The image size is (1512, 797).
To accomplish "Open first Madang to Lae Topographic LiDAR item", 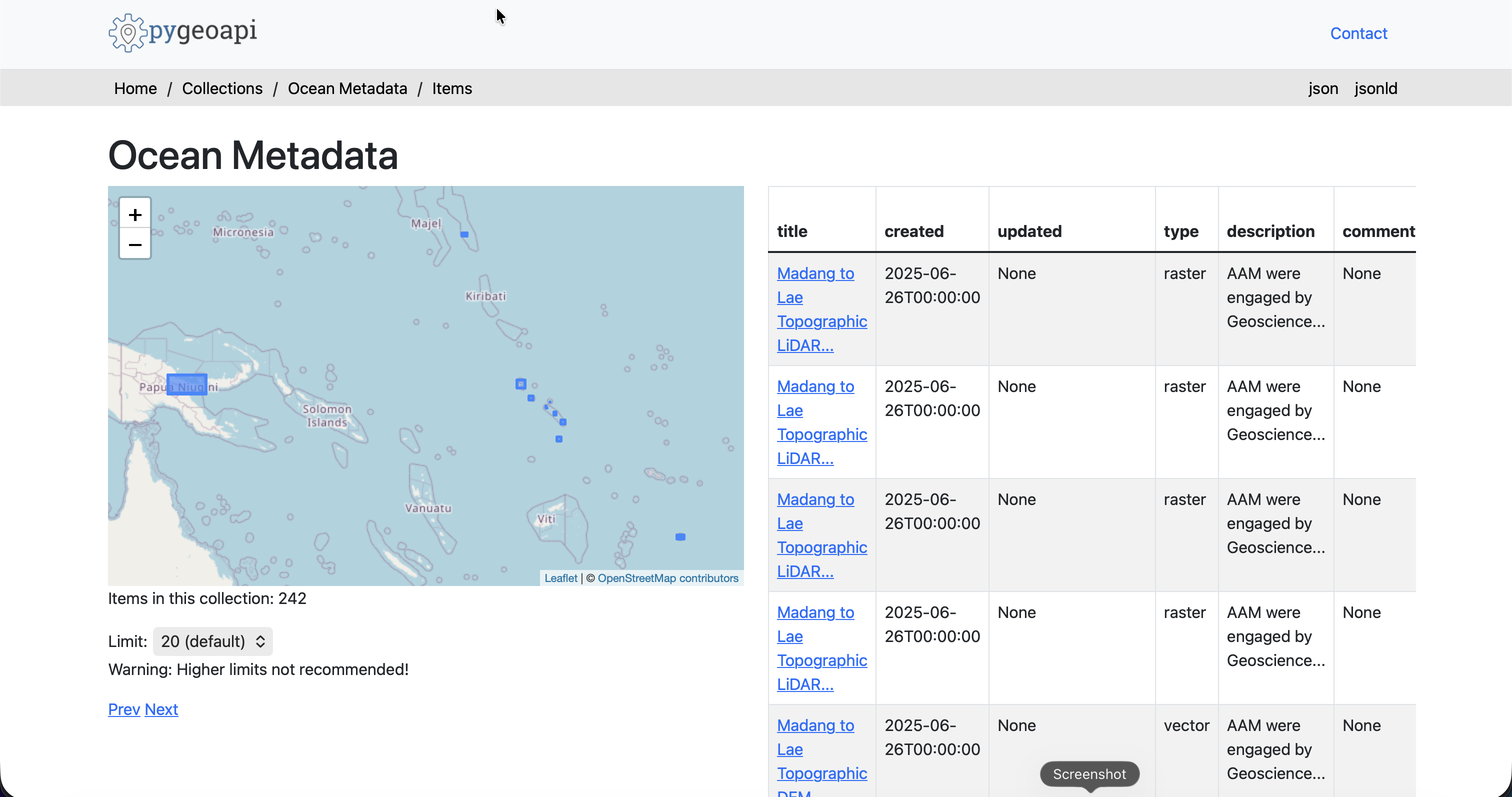I will click(815, 273).
